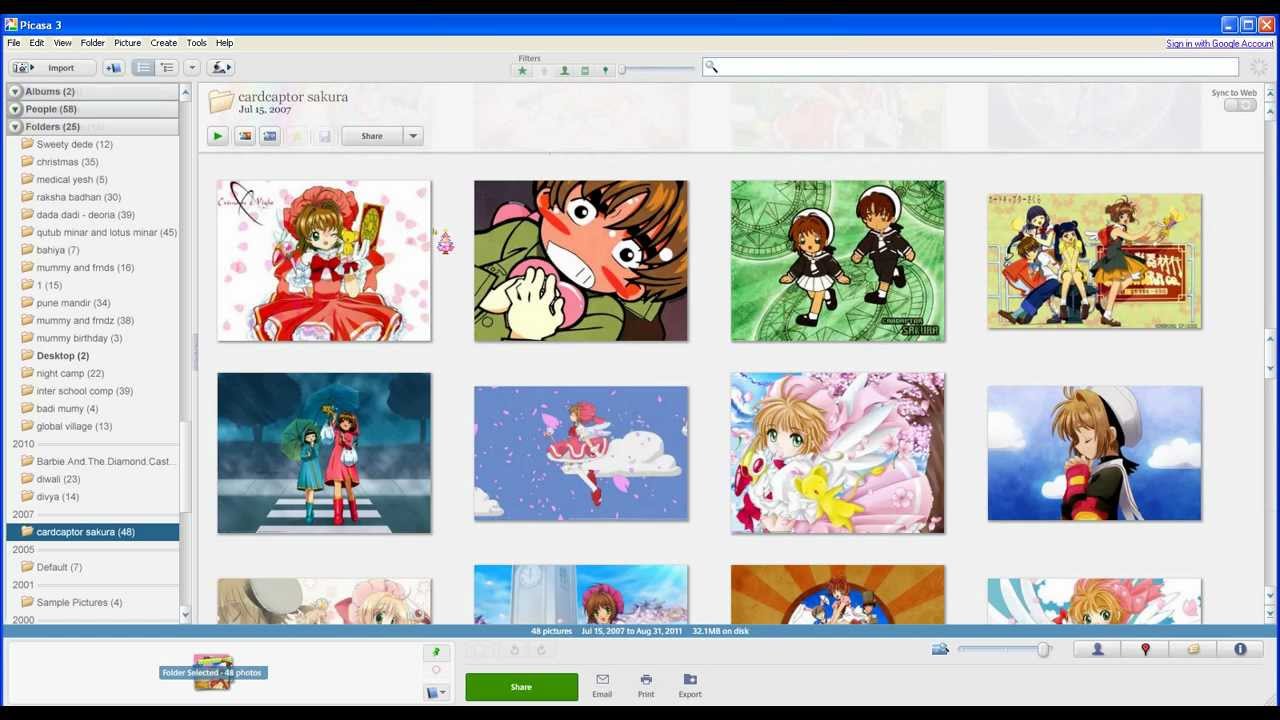
Task: Click the Email icon
Action: tap(602, 685)
